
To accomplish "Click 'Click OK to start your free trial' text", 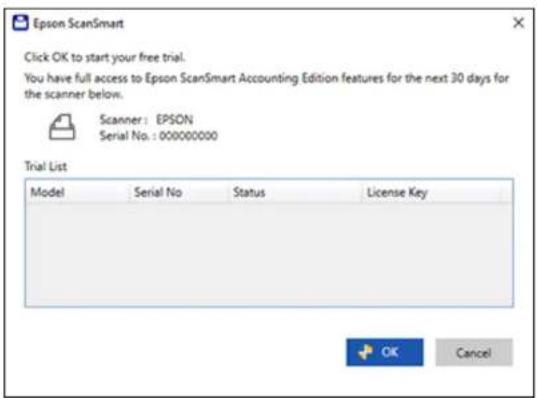I will coord(104,57).
